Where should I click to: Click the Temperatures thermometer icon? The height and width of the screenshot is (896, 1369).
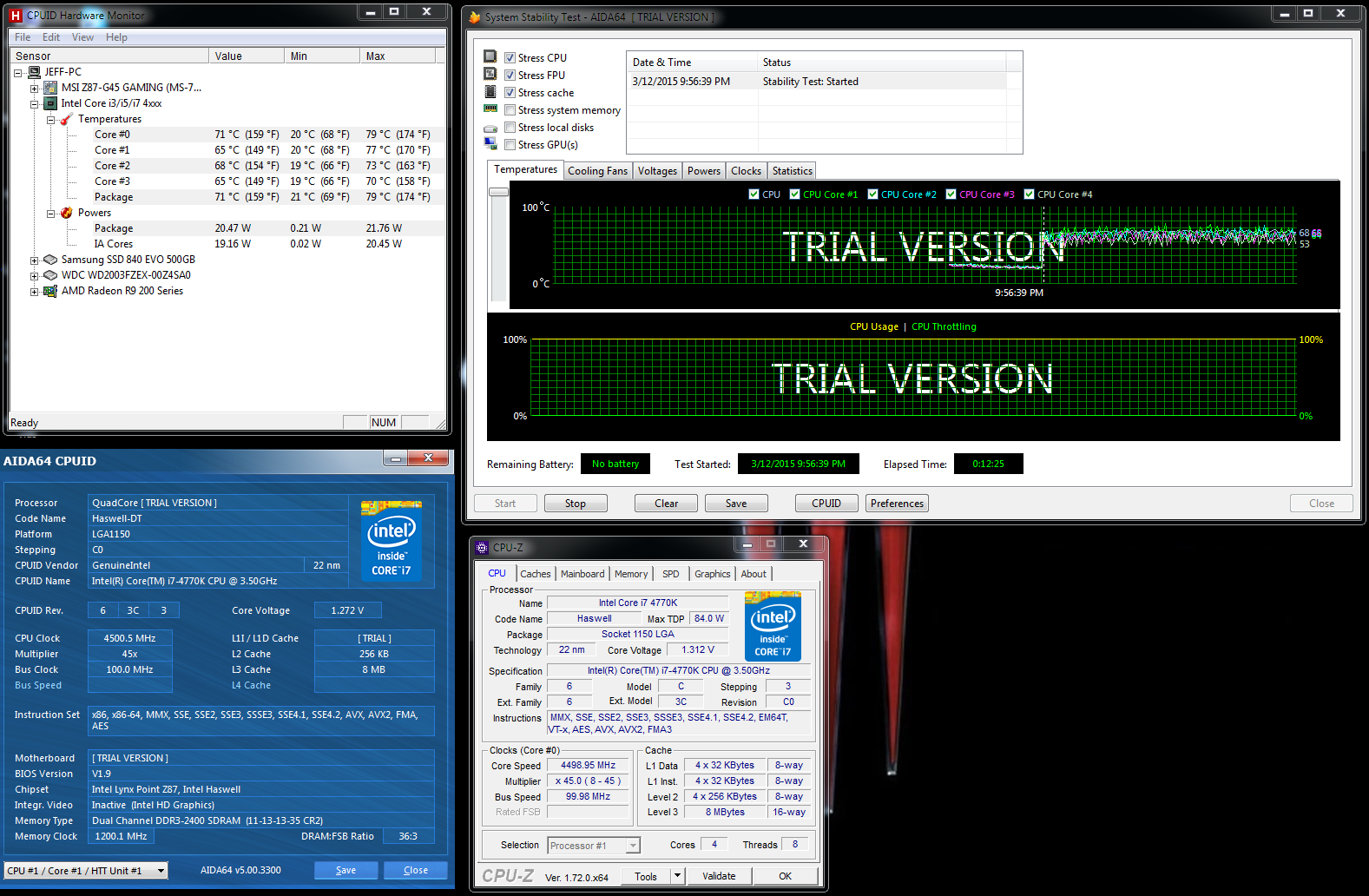click(x=67, y=119)
